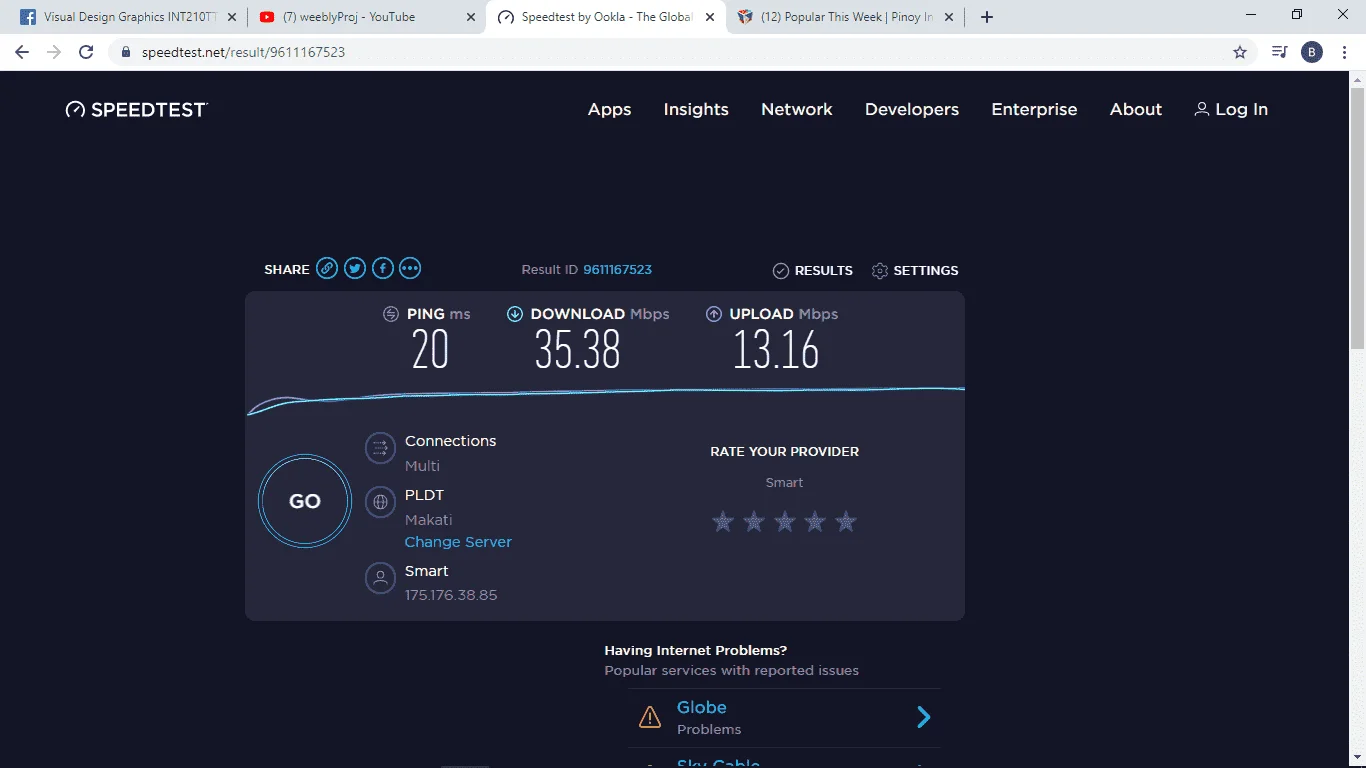Click the PING ms label icon
The height and width of the screenshot is (768, 1366).
(x=391, y=314)
